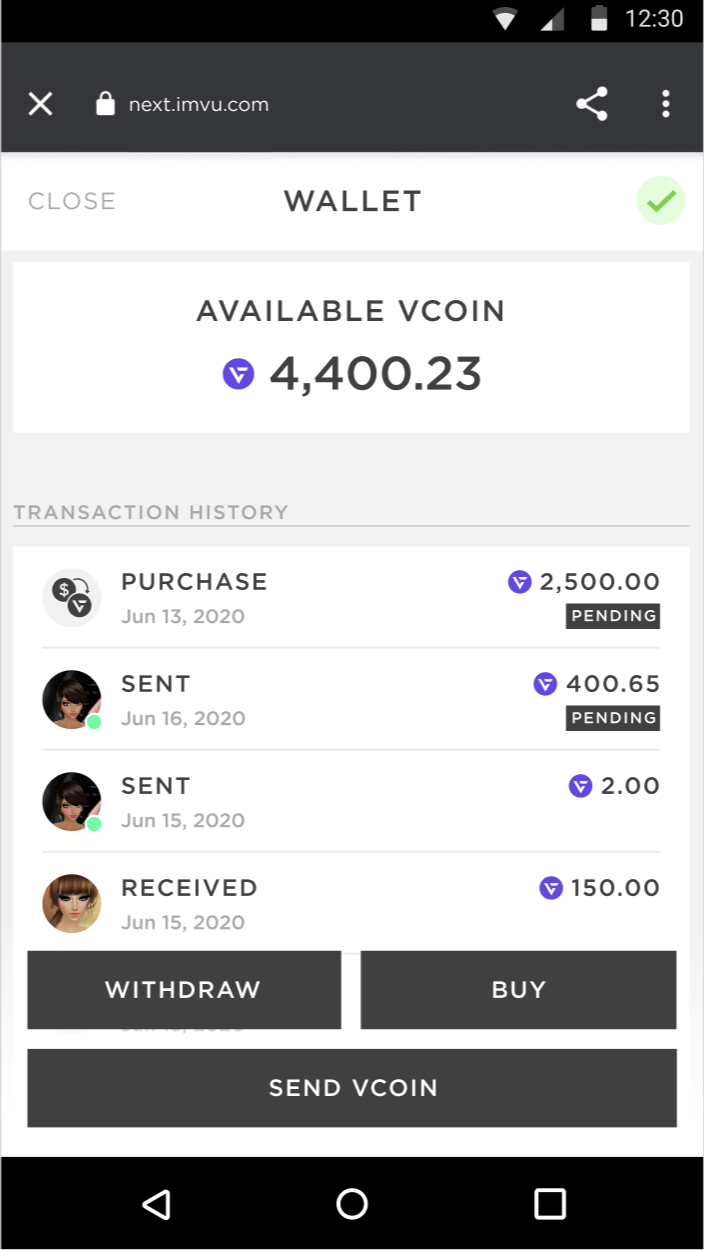This screenshot has height=1250, width=704.
Task: Select the PENDING badge on the purchase transaction
Action: pyautogui.click(x=613, y=616)
